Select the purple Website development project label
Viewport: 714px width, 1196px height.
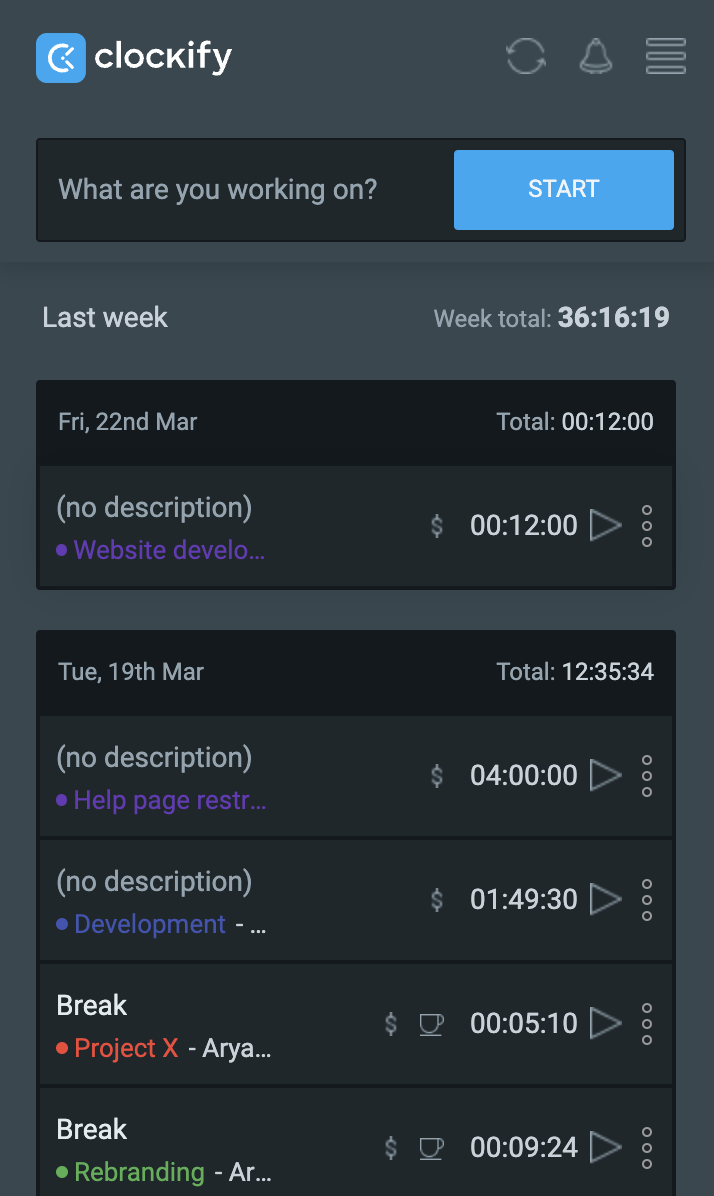pyautogui.click(x=169, y=550)
